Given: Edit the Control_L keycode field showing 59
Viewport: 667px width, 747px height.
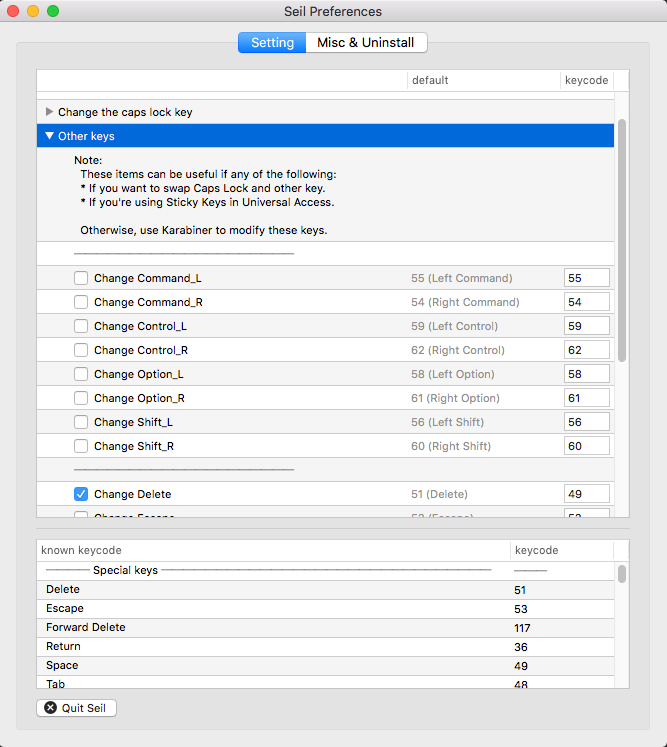Looking at the screenshot, I should (586, 326).
